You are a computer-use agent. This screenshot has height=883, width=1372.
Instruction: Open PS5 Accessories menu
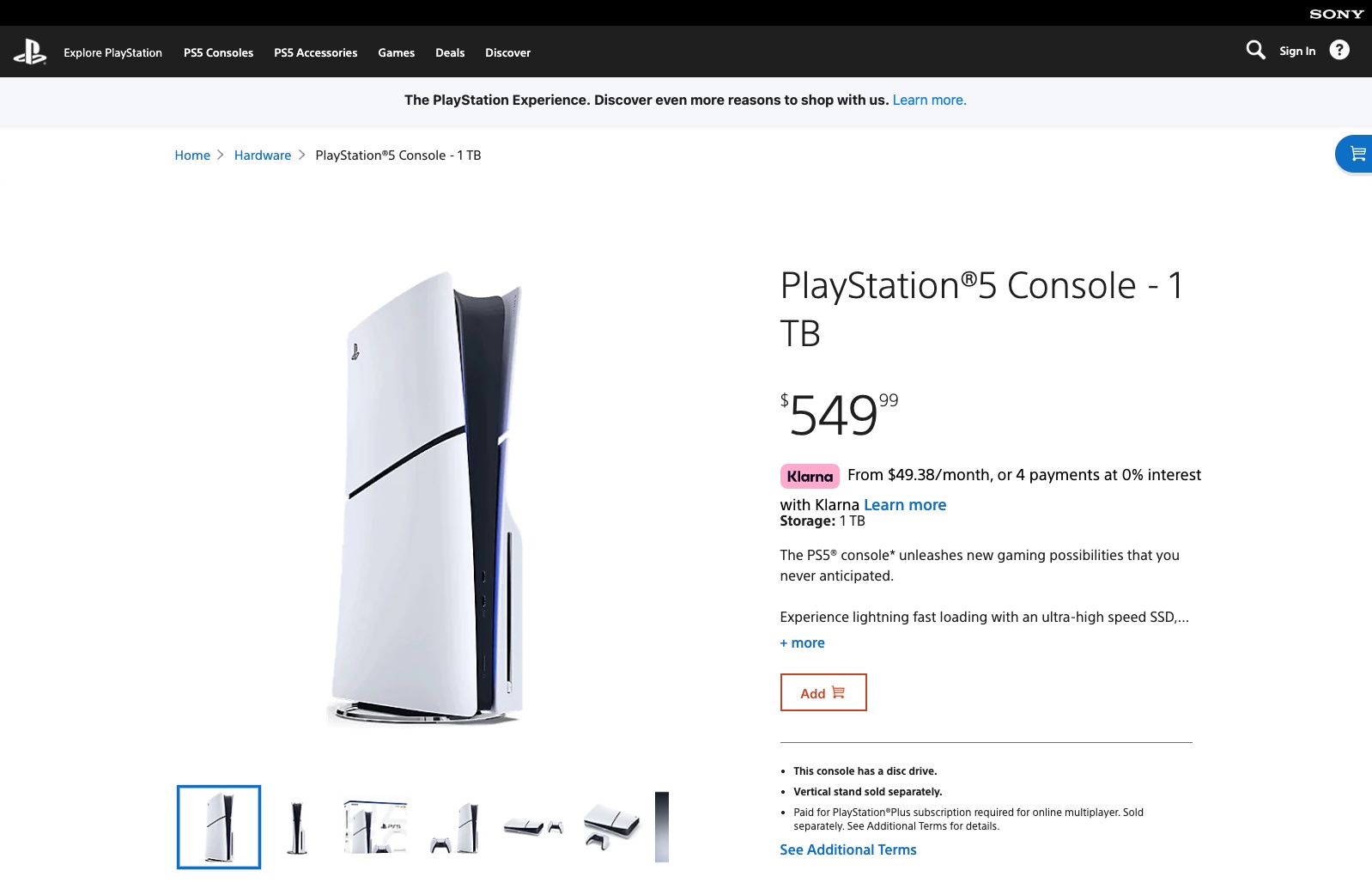coord(315,52)
